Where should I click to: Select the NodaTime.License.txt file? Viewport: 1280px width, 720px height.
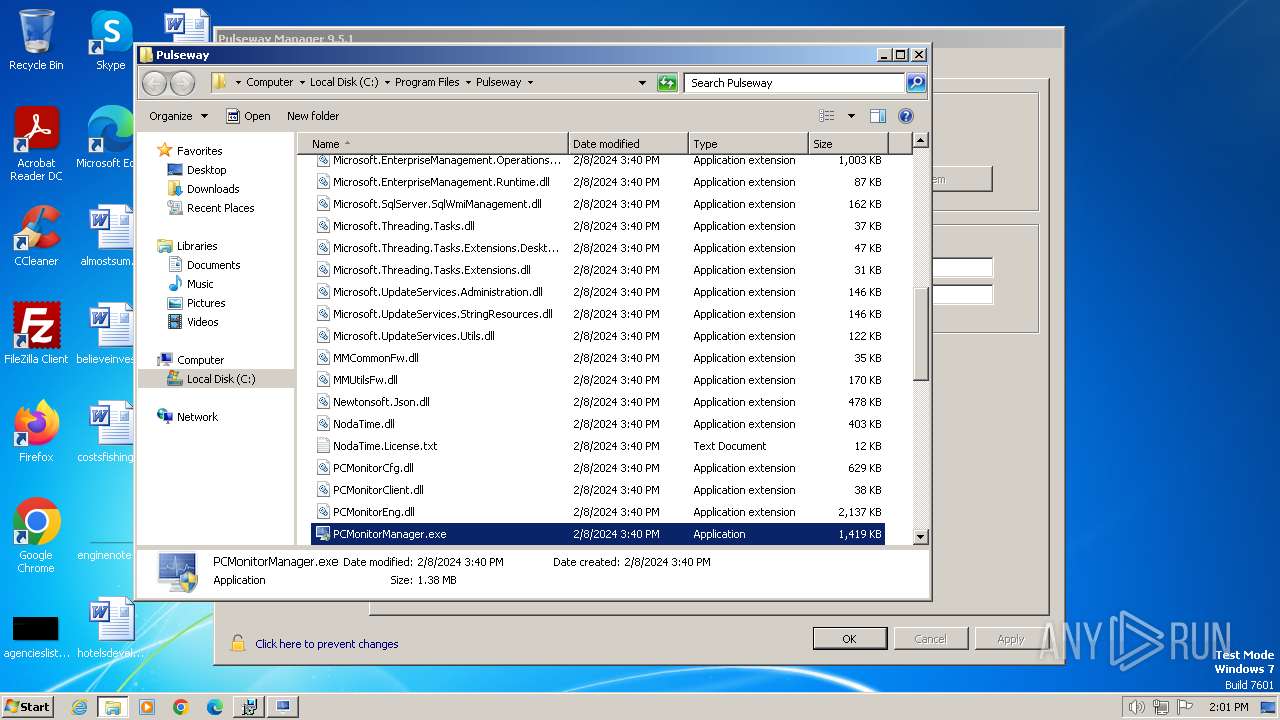[x=598, y=446]
